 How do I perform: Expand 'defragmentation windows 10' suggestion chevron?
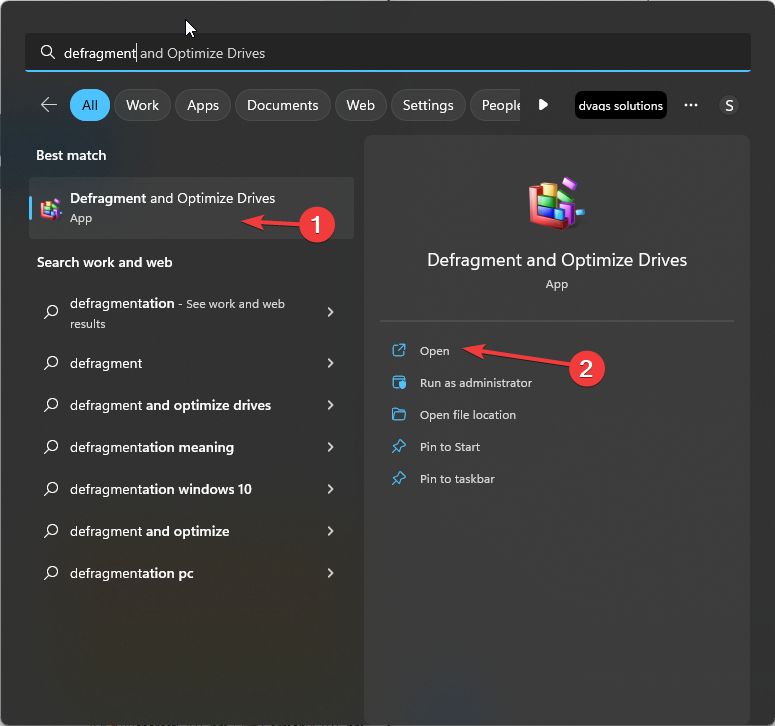coord(331,489)
